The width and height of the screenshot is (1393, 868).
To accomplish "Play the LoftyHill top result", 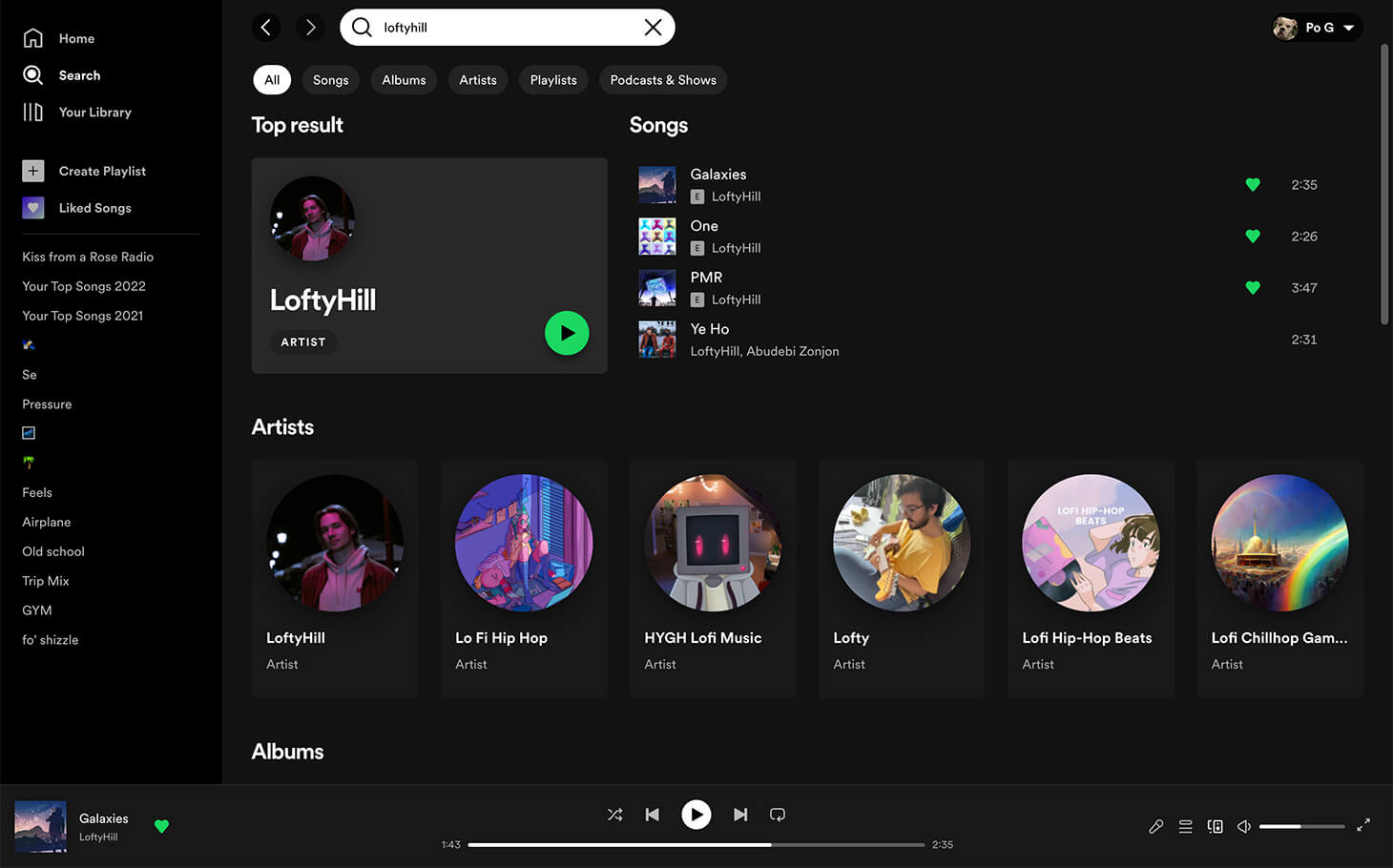I will pos(567,333).
